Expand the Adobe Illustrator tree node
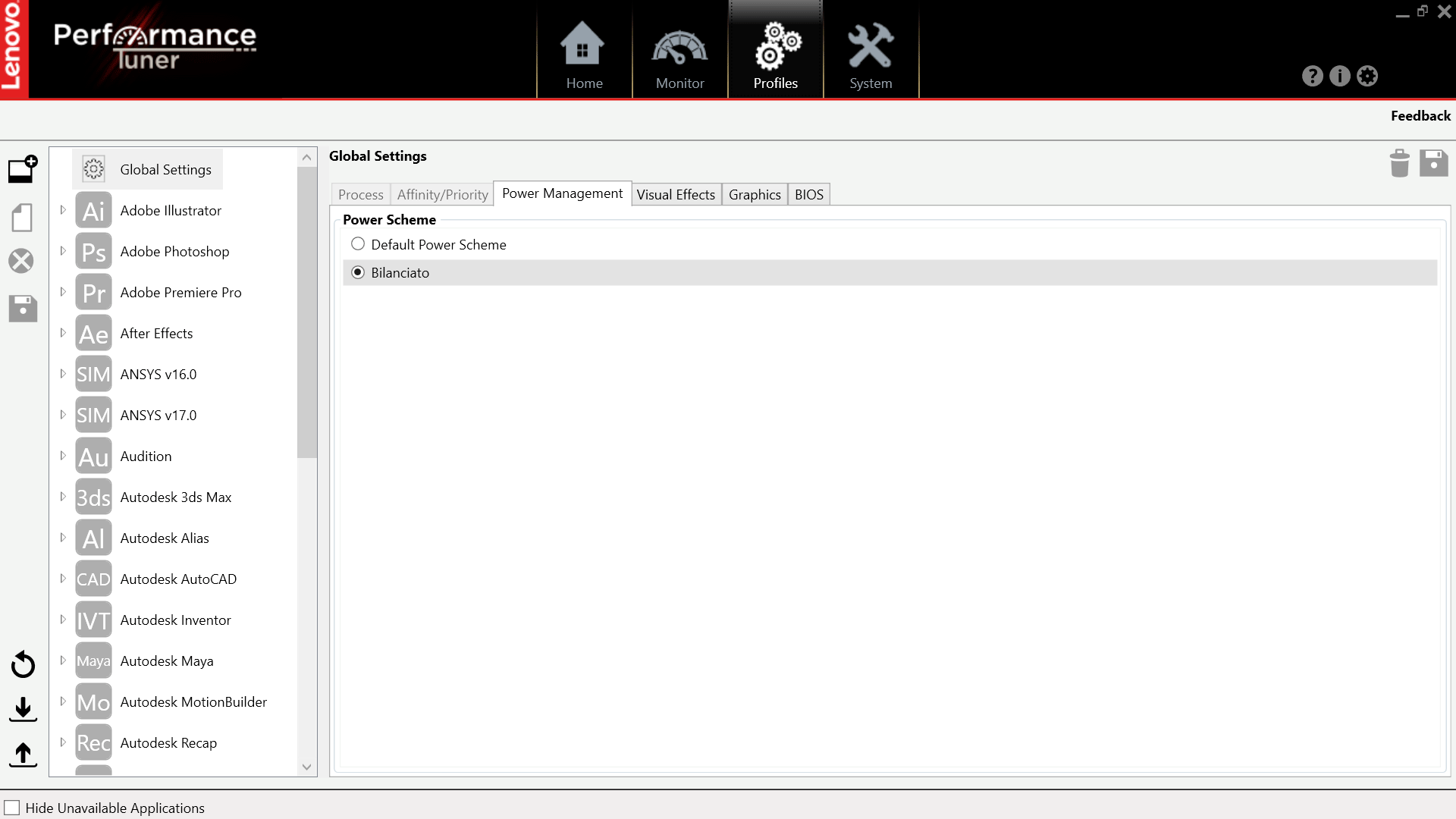Screen dimensions: 1456x819 (x=63, y=210)
